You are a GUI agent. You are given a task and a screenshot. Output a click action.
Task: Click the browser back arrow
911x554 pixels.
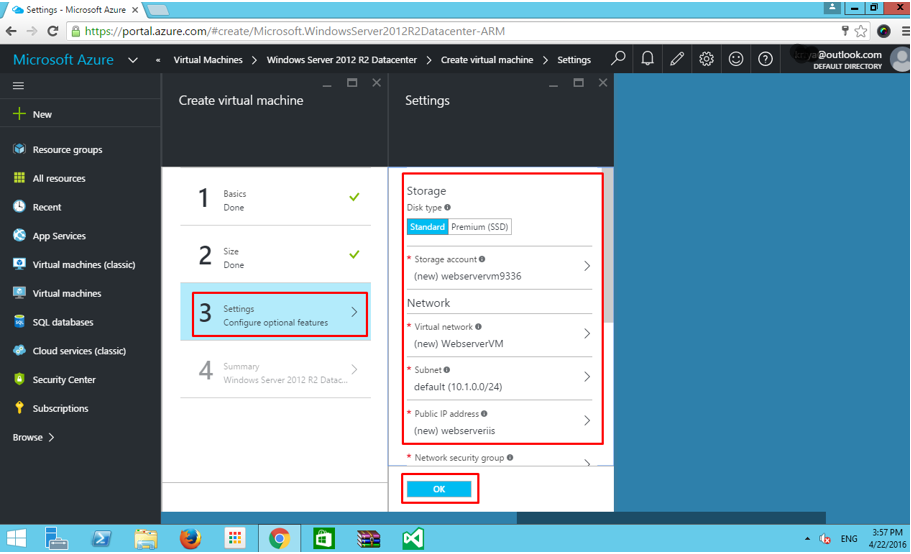(x=10, y=31)
